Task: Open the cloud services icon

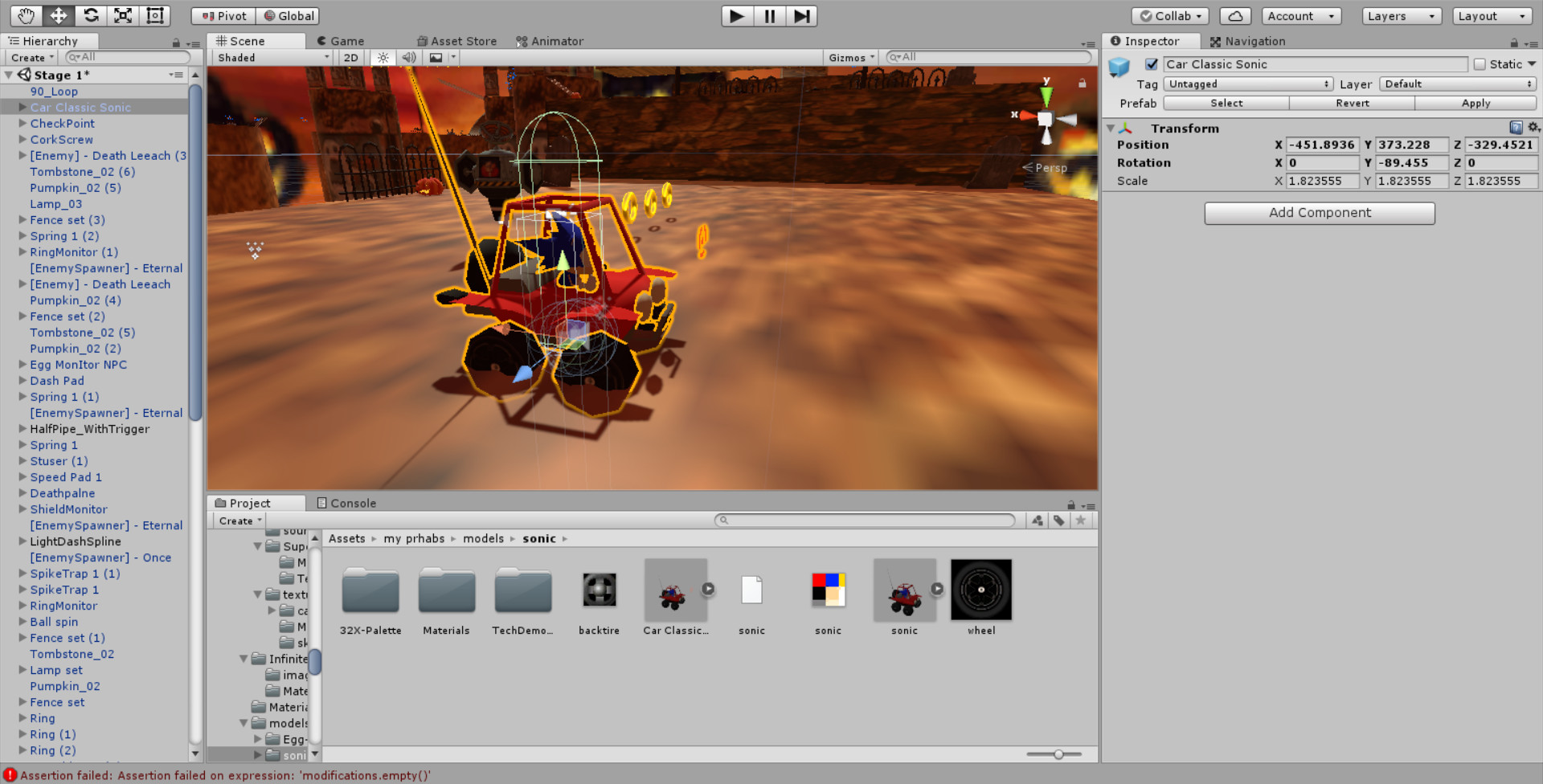Action: point(1235,16)
